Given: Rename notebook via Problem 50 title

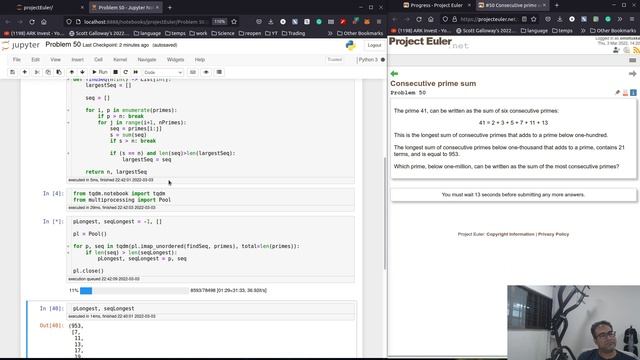Looking at the screenshot, I should click(x=63, y=44).
